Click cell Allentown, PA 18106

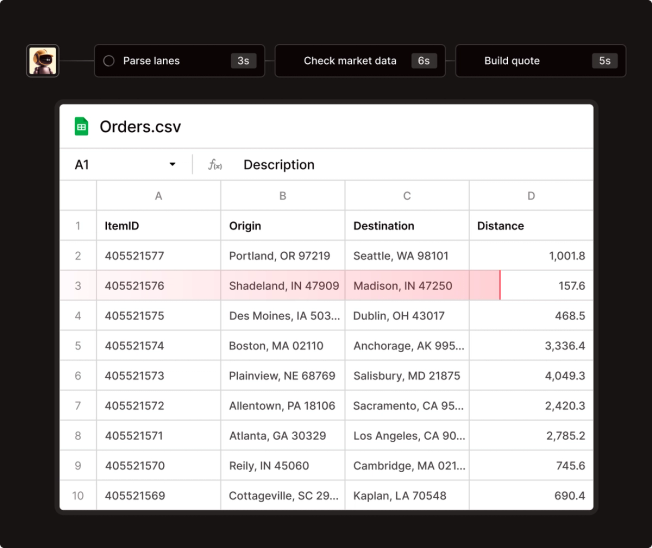(x=283, y=405)
